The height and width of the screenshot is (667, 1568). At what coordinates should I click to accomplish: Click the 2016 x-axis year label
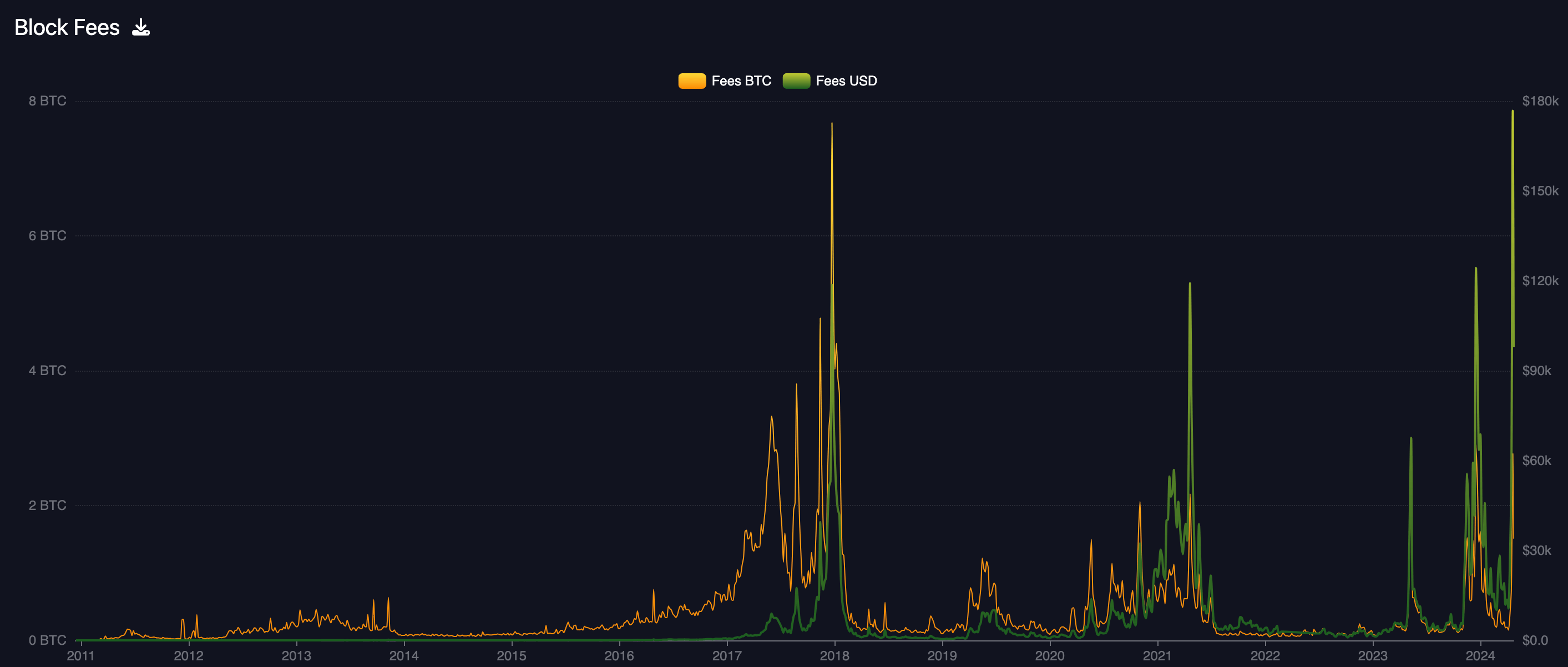click(619, 655)
